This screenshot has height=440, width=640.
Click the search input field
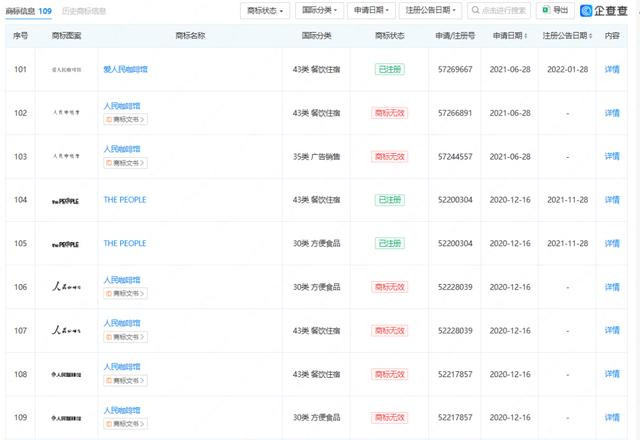(x=505, y=10)
